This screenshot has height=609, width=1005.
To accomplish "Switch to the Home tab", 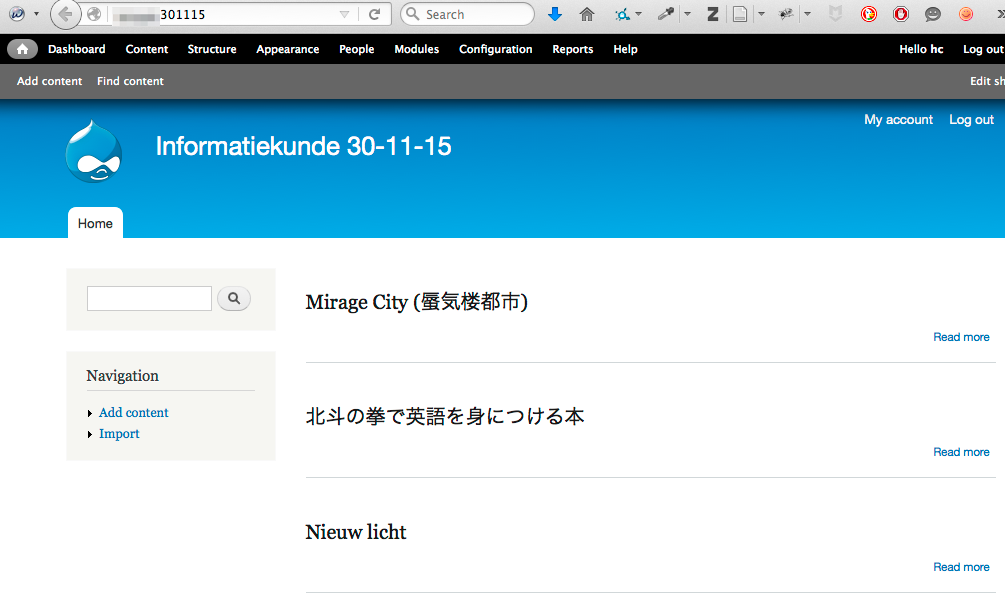I will point(95,223).
